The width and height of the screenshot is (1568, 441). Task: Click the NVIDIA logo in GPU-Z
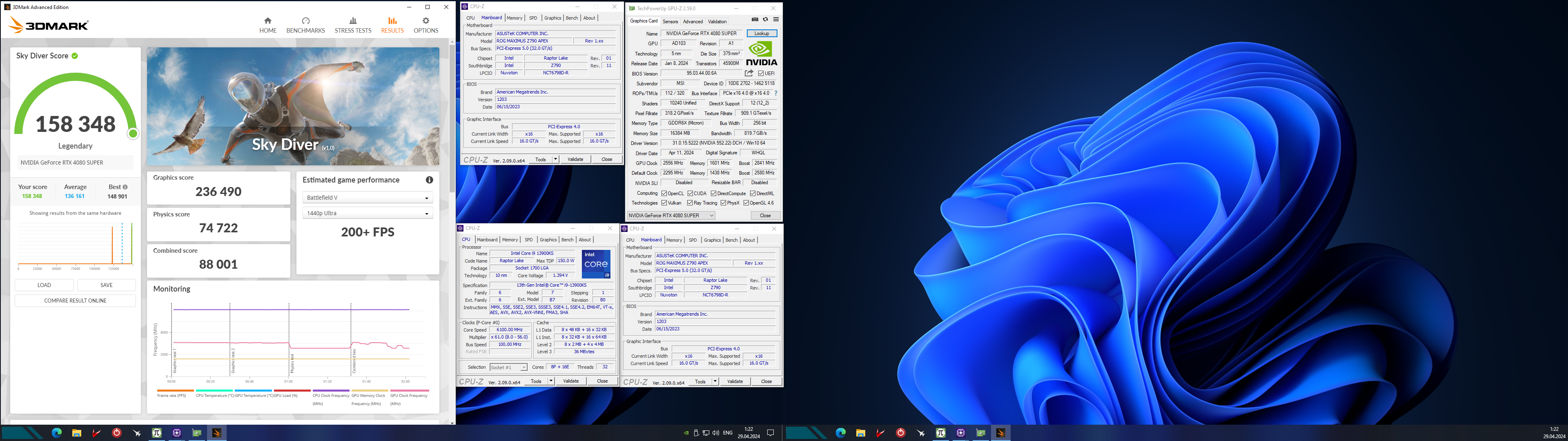tap(762, 53)
